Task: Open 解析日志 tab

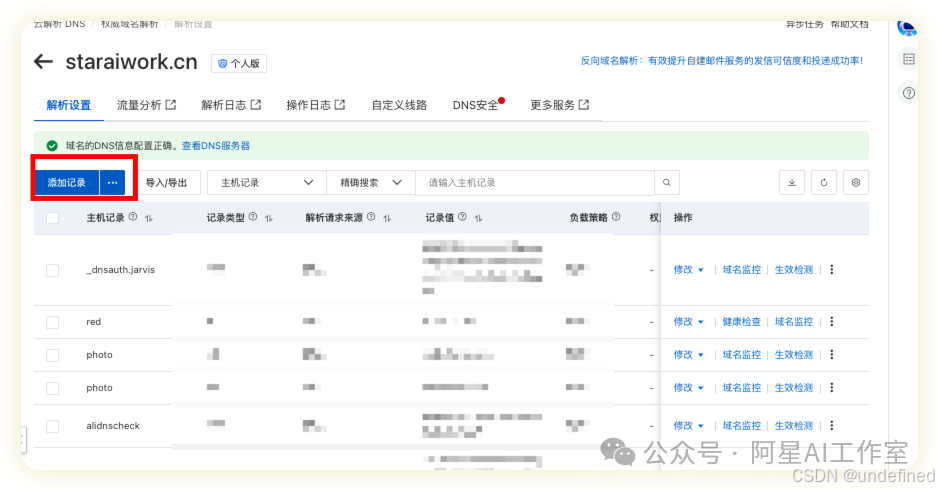Action: 231,105
